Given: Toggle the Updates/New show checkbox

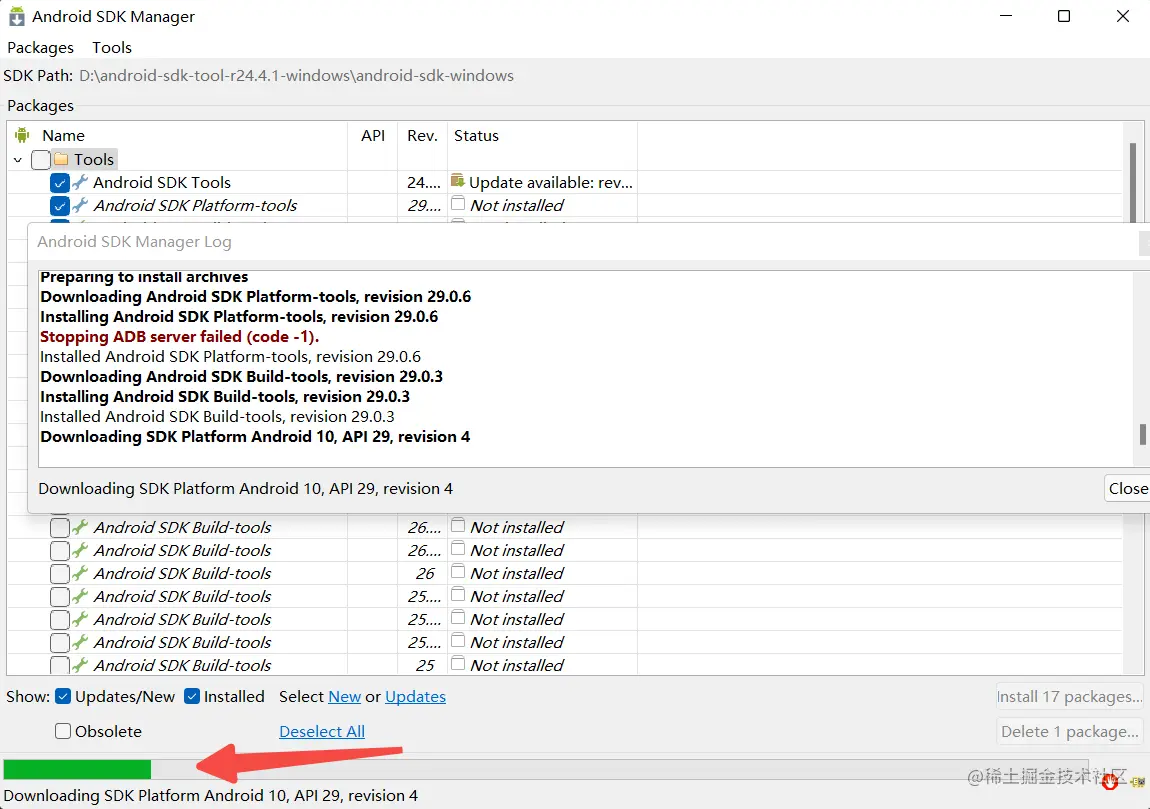Looking at the screenshot, I should [63, 696].
